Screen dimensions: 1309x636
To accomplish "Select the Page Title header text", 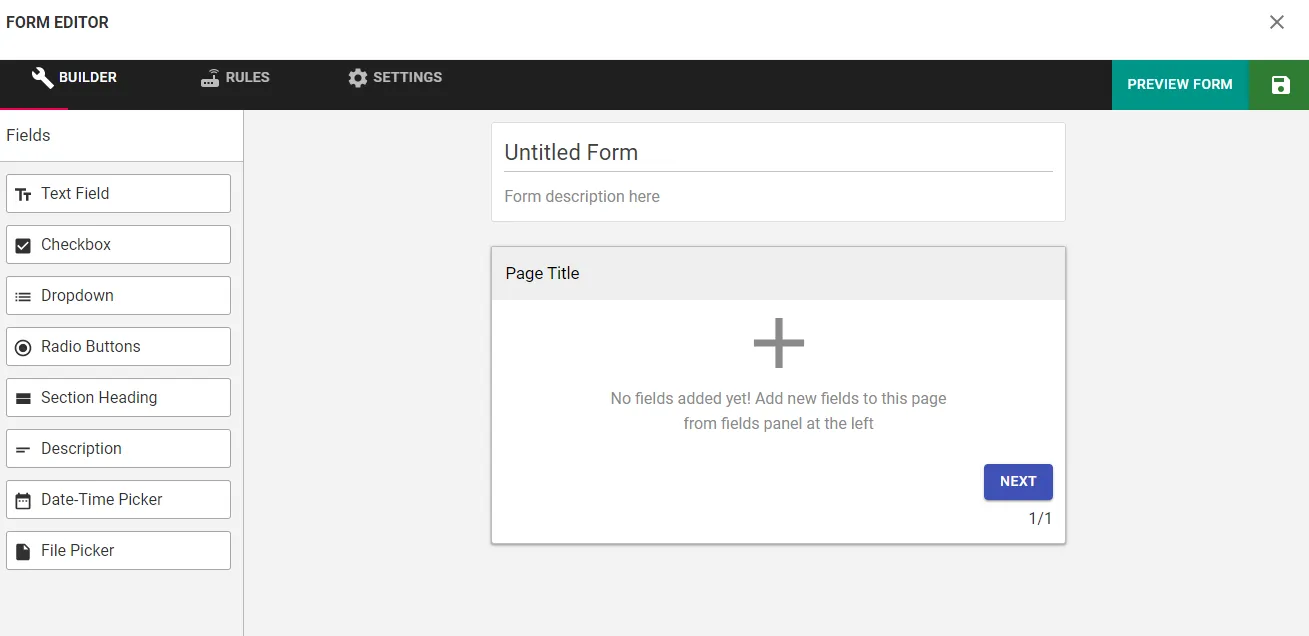I will [543, 273].
